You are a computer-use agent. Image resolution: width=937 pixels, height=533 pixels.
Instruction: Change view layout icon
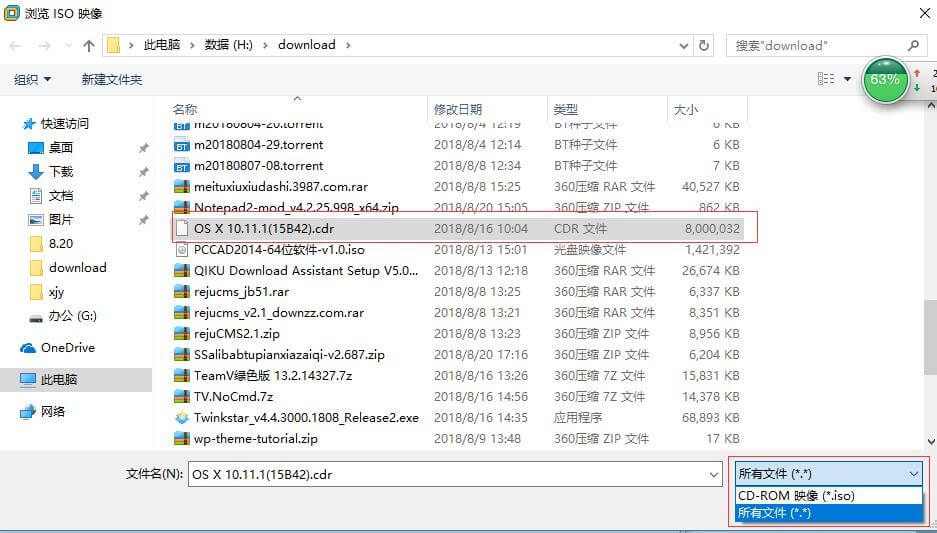[x=826, y=79]
